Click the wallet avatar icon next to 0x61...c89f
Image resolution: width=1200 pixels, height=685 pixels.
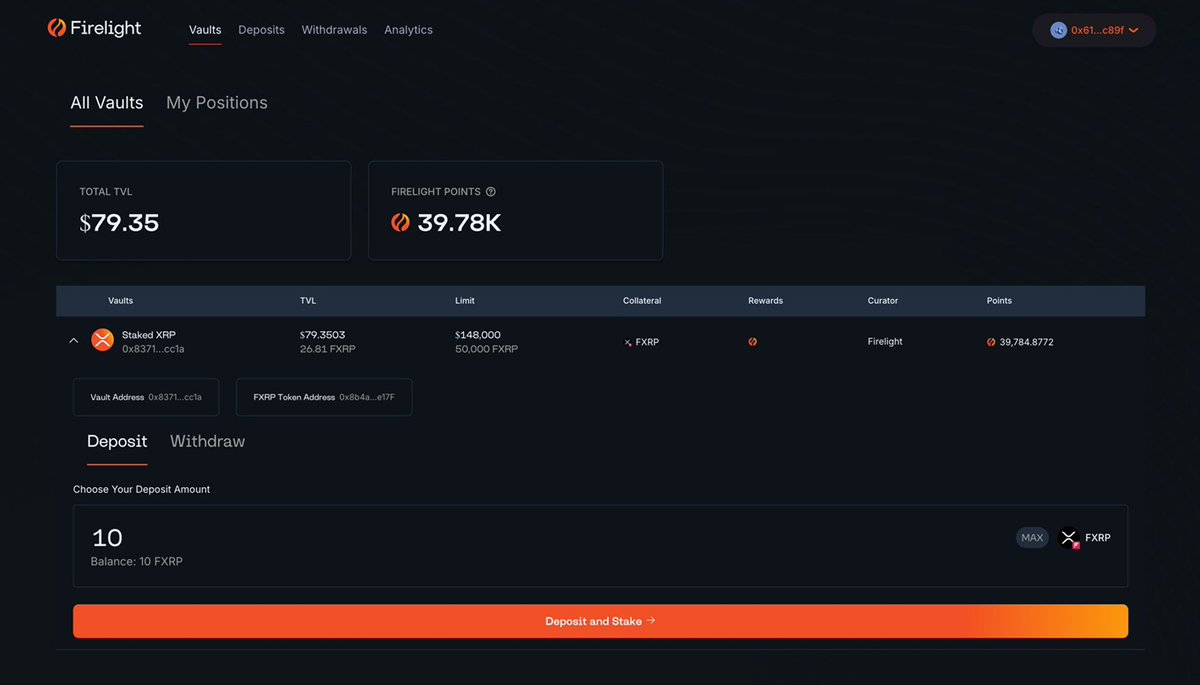tap(1057, 30)
